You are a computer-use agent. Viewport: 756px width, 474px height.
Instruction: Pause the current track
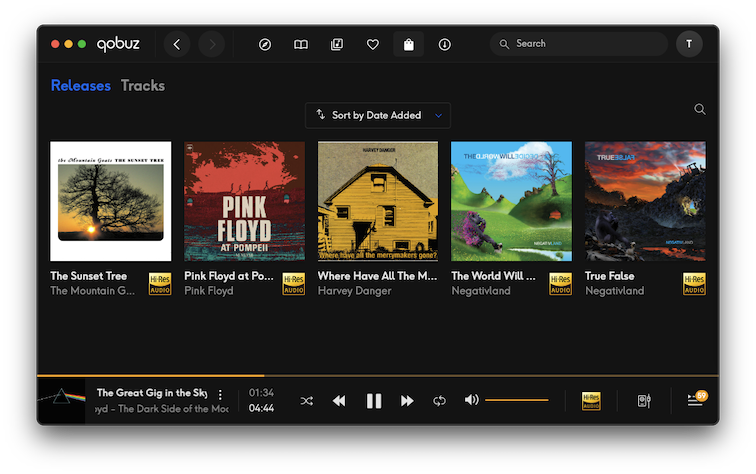point(374,401)
